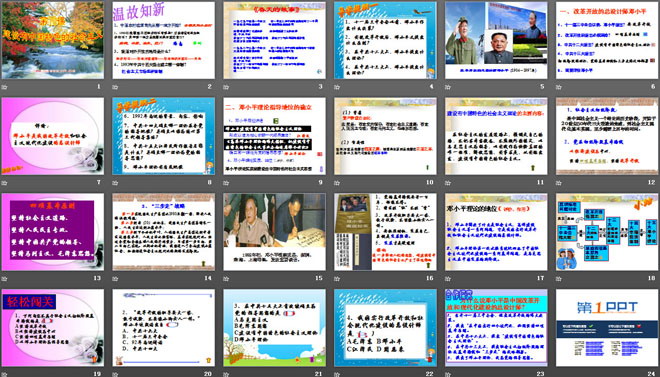Viewport: 660px width, 377px height.
Task: Select slide 8 thumbnail with blue snowflake background
Action: [163, 136]
